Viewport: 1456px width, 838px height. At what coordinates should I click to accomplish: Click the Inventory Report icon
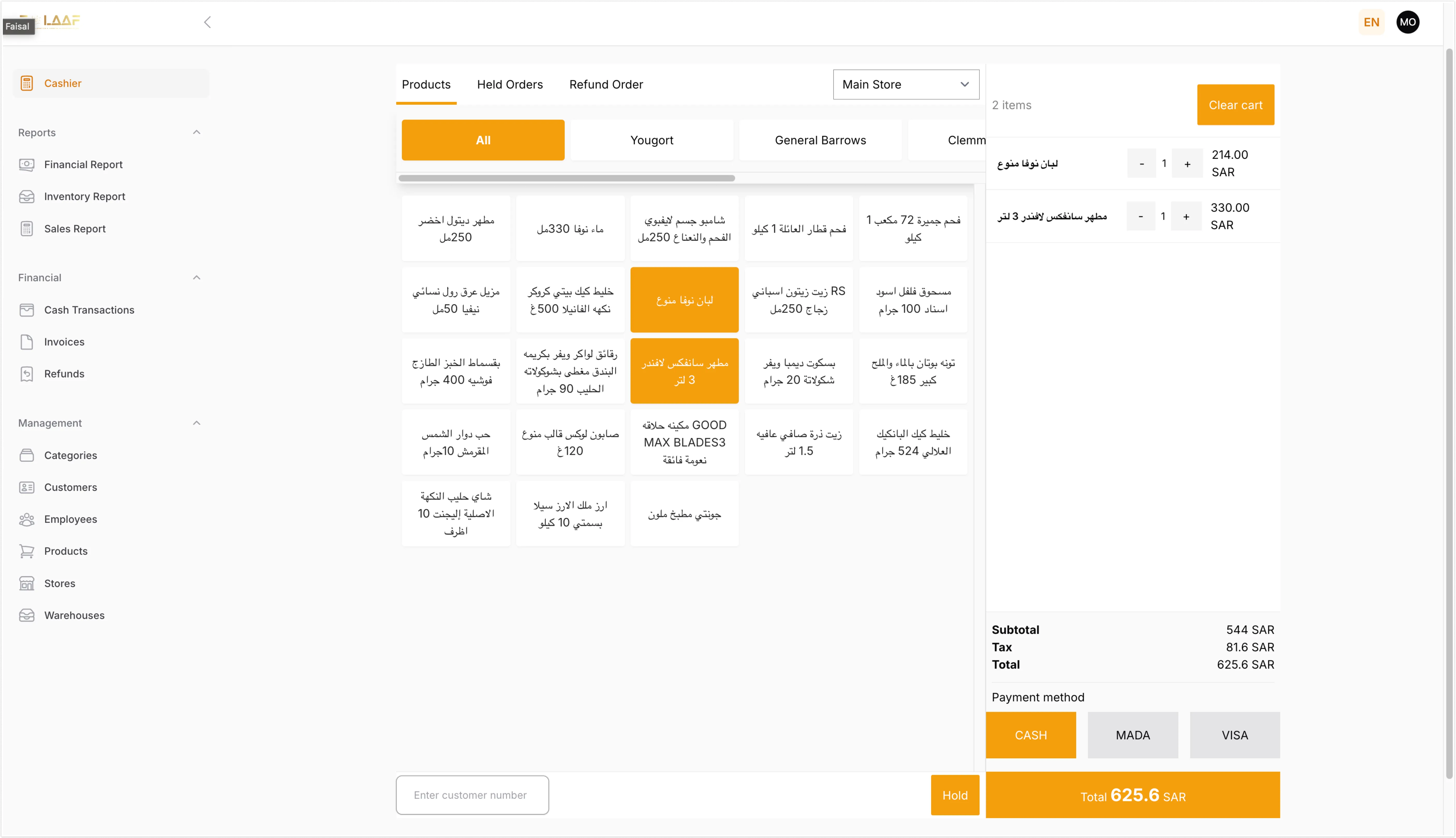(x=26, y=197)
